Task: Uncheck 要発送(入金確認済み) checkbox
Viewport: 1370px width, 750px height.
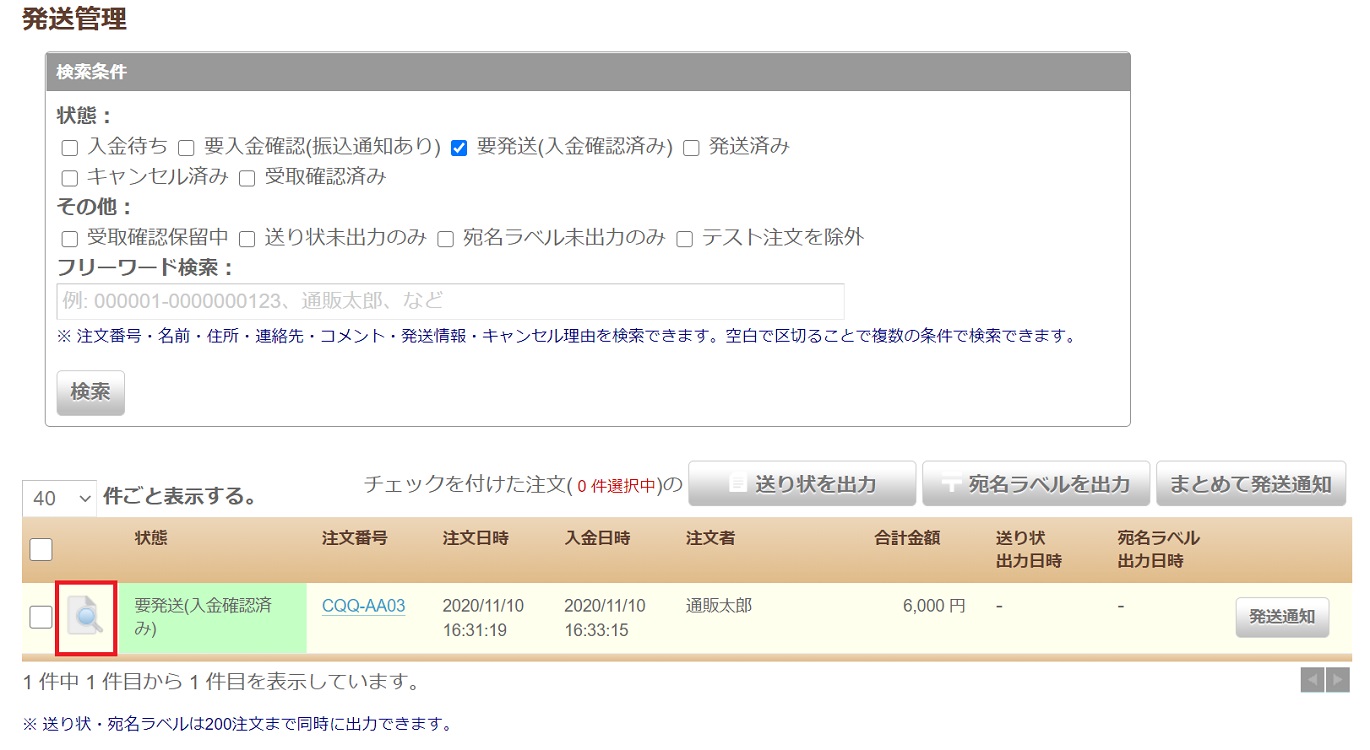Action: pyautogui.click(x=459, y=148)
